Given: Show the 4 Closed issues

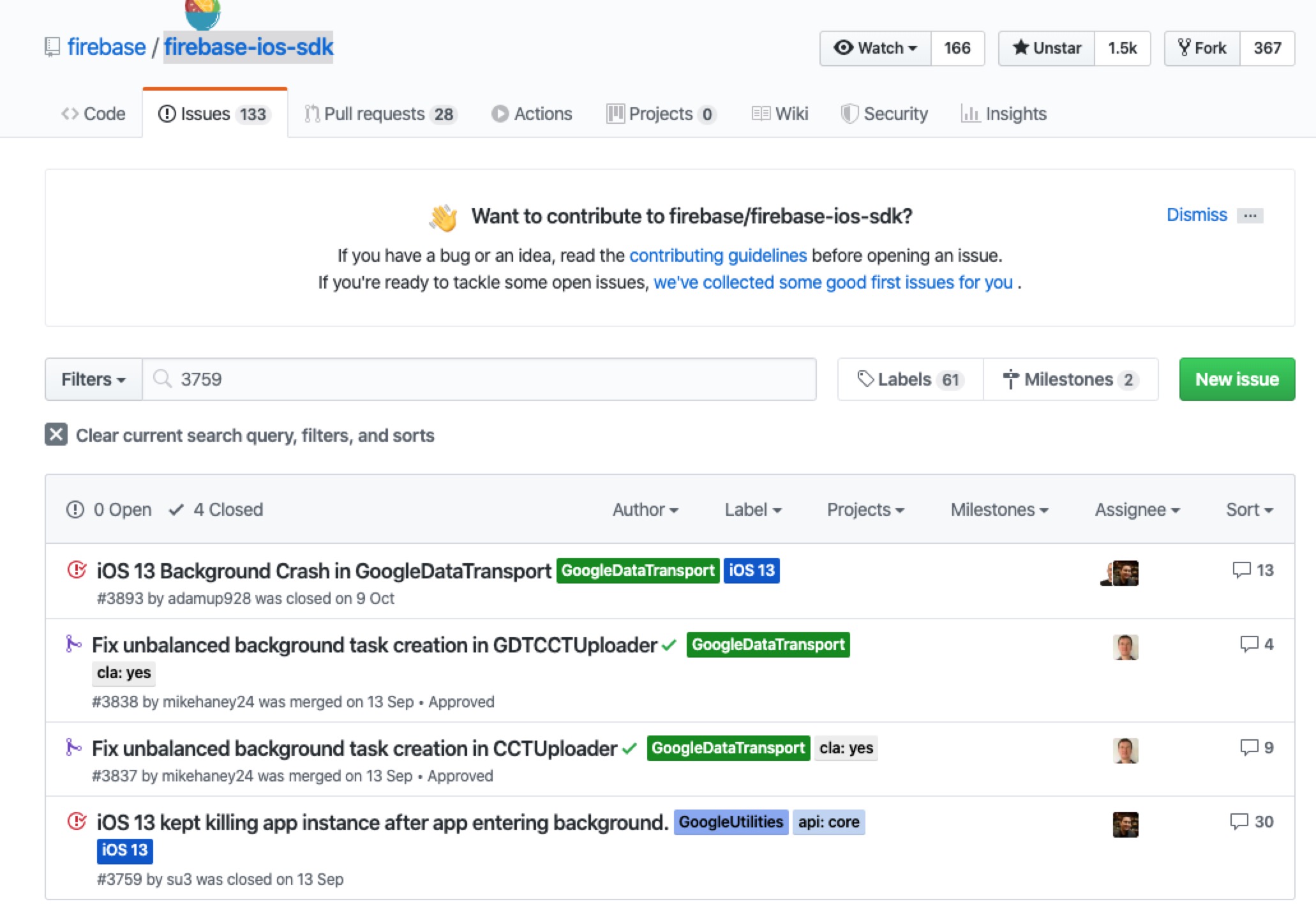Looking at the screenshot, I should point(216,509).
